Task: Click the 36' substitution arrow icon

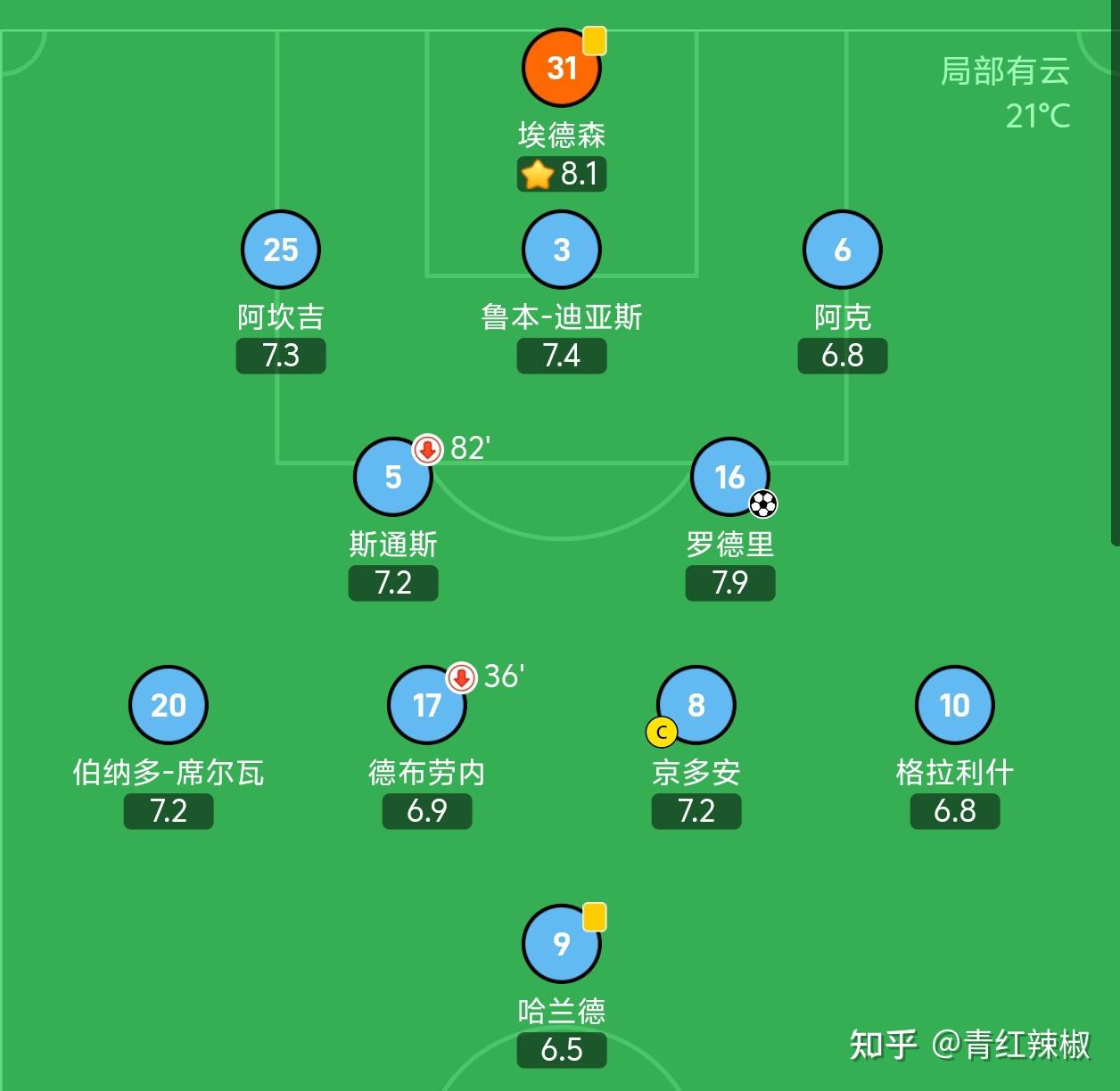Action: click(x=462, y=677)
